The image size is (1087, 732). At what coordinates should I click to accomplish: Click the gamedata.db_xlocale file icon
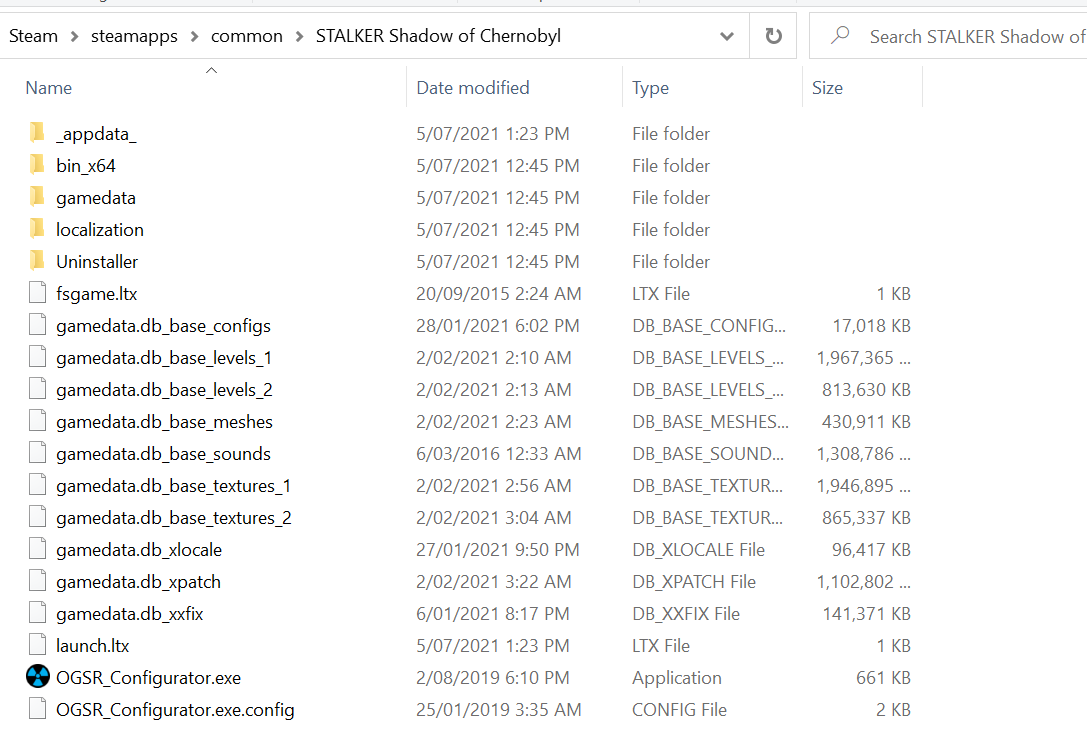point(37,548)
